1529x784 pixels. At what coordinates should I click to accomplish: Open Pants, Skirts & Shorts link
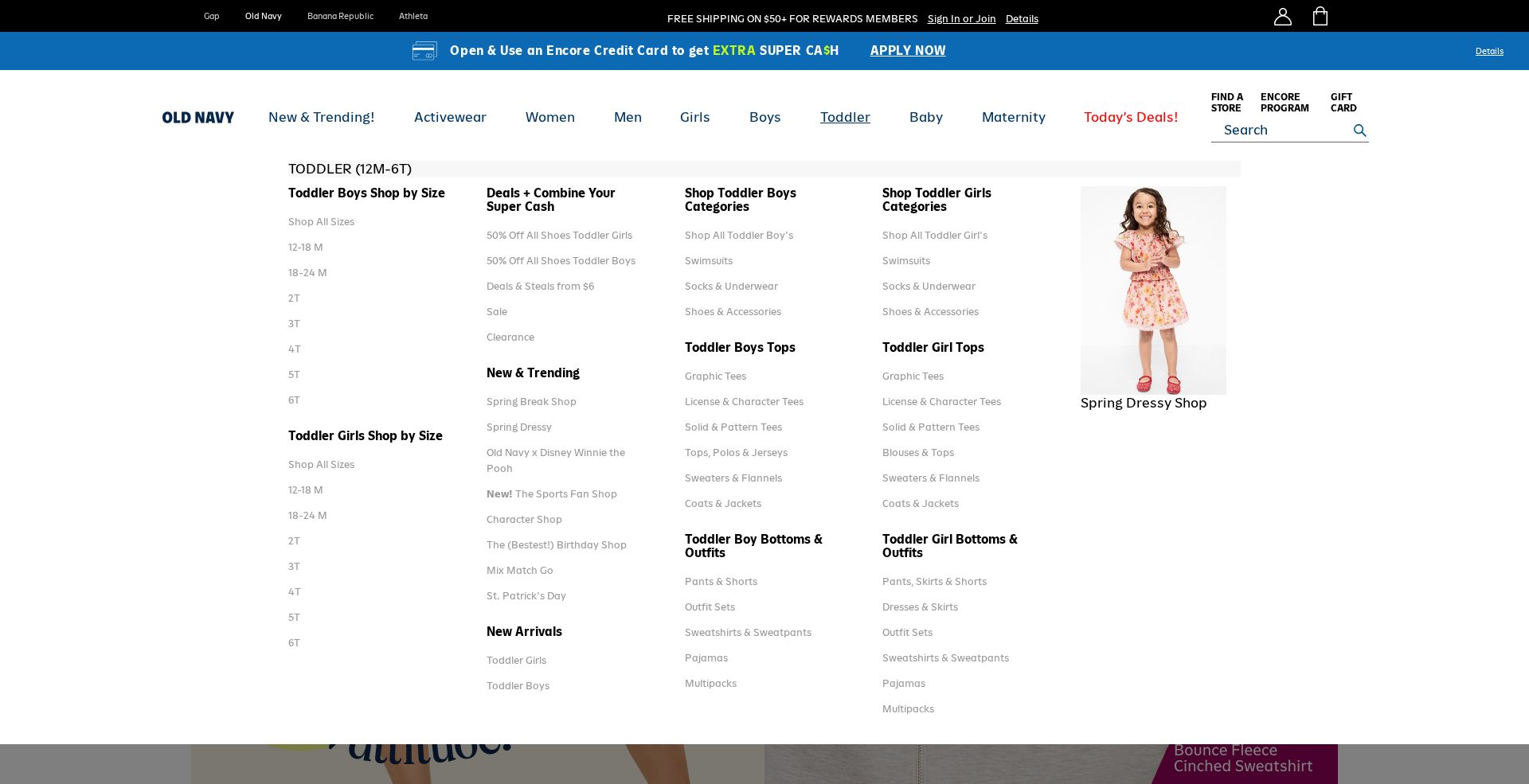tap(934, 581)
